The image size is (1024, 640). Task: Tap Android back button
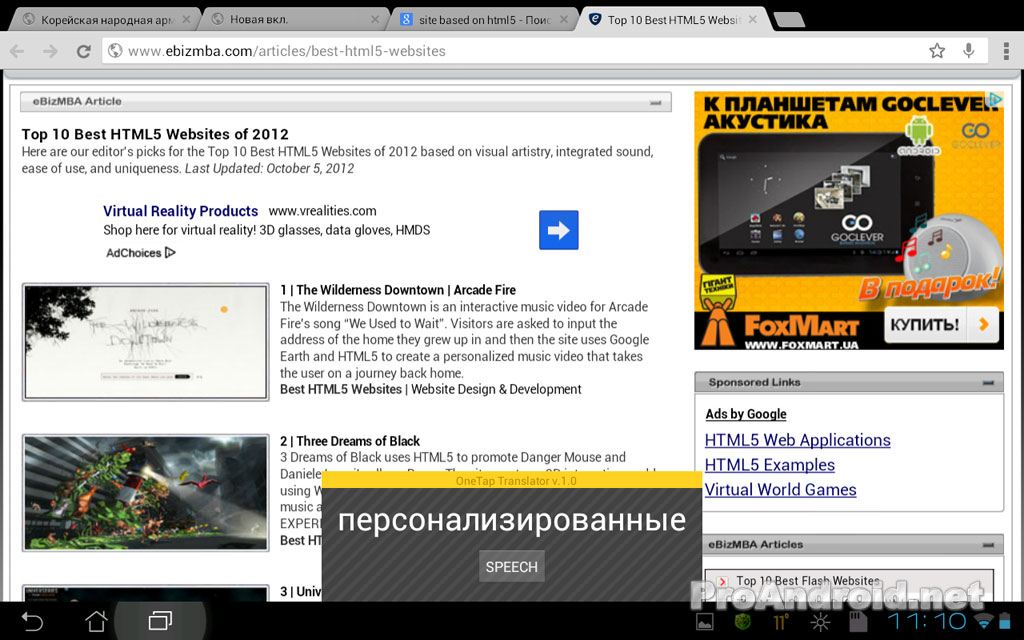click(31, 621)
